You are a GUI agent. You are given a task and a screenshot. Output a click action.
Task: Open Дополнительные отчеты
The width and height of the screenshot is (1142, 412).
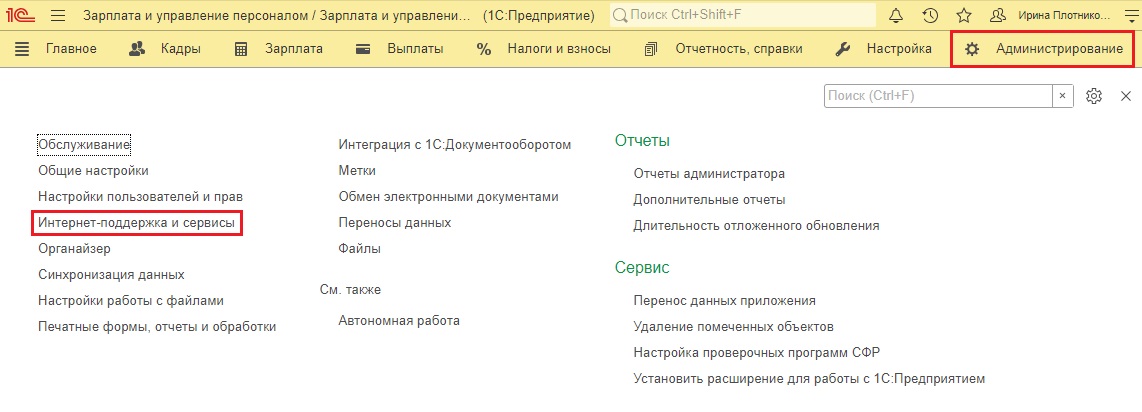pyautogui.click(x=709, y=200)
